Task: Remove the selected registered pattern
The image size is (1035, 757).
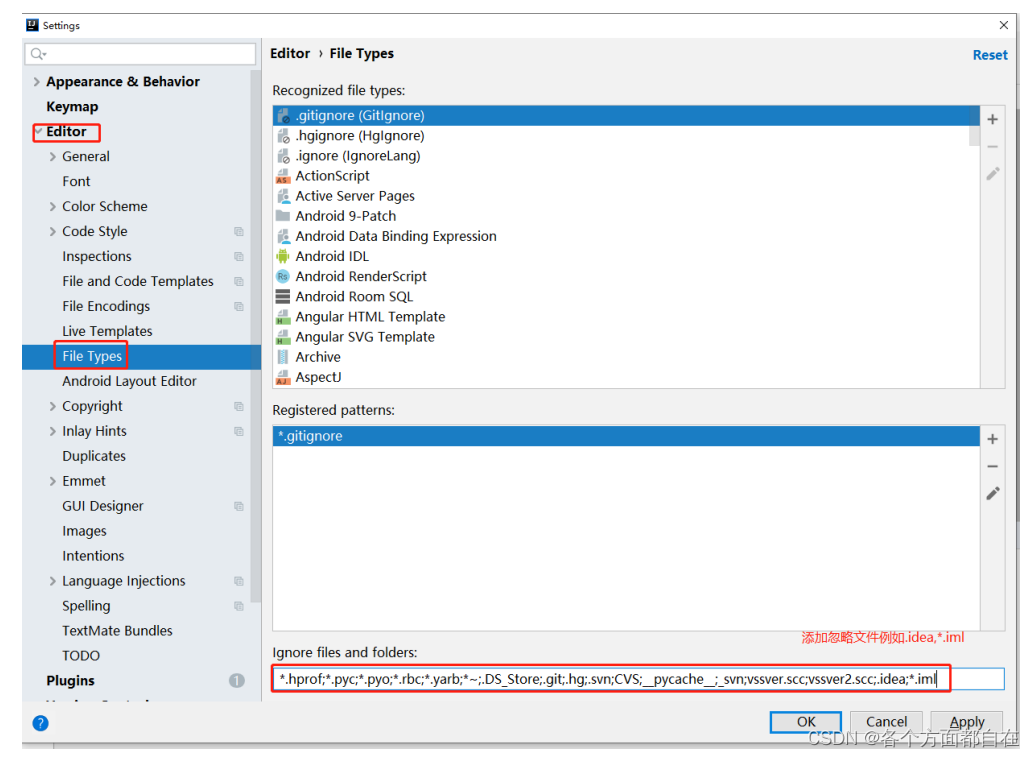Action: [x=992, y=466]
